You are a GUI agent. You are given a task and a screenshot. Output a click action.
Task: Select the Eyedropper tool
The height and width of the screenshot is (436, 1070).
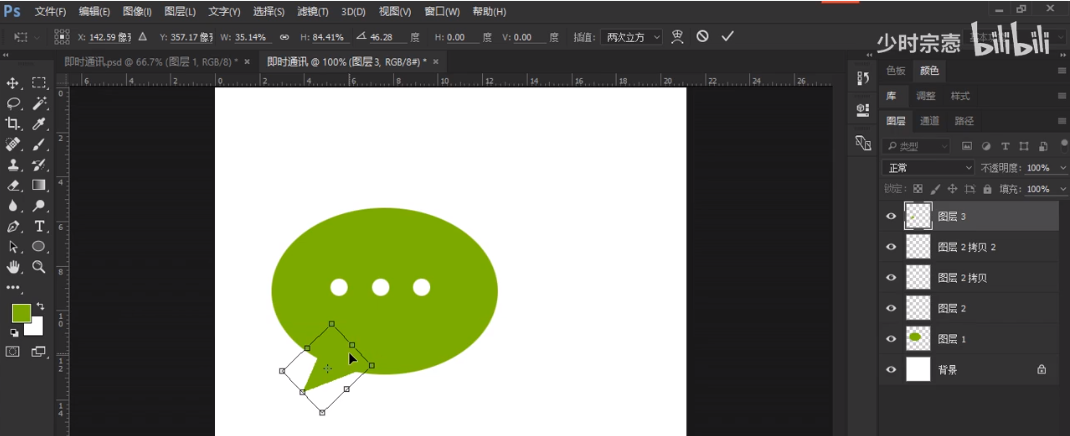pyautogui.click(x=39, y=124)
